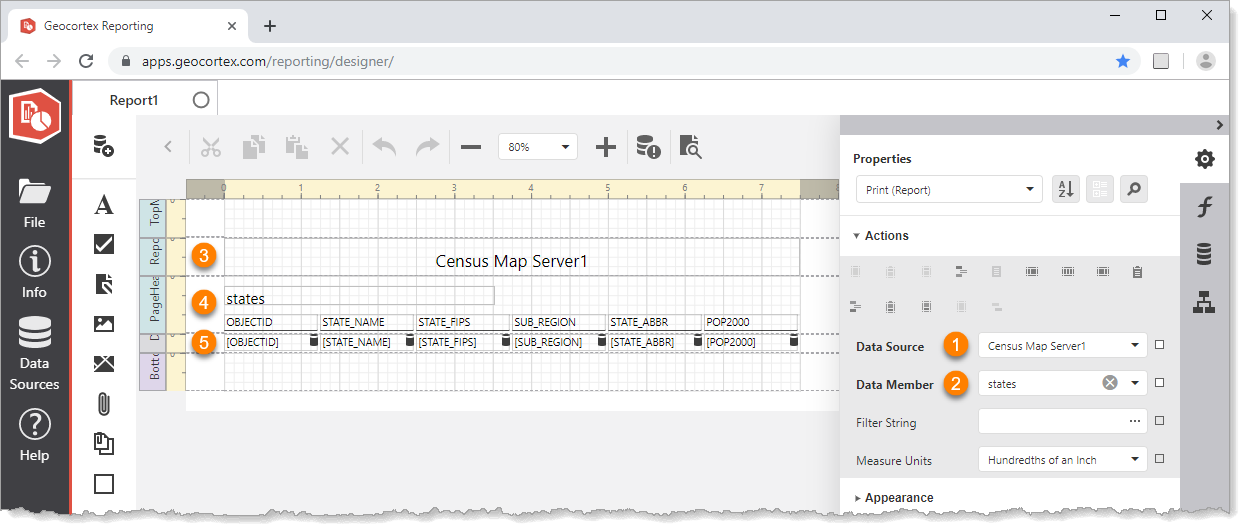Zoom out with the minus button

(471, 146)
